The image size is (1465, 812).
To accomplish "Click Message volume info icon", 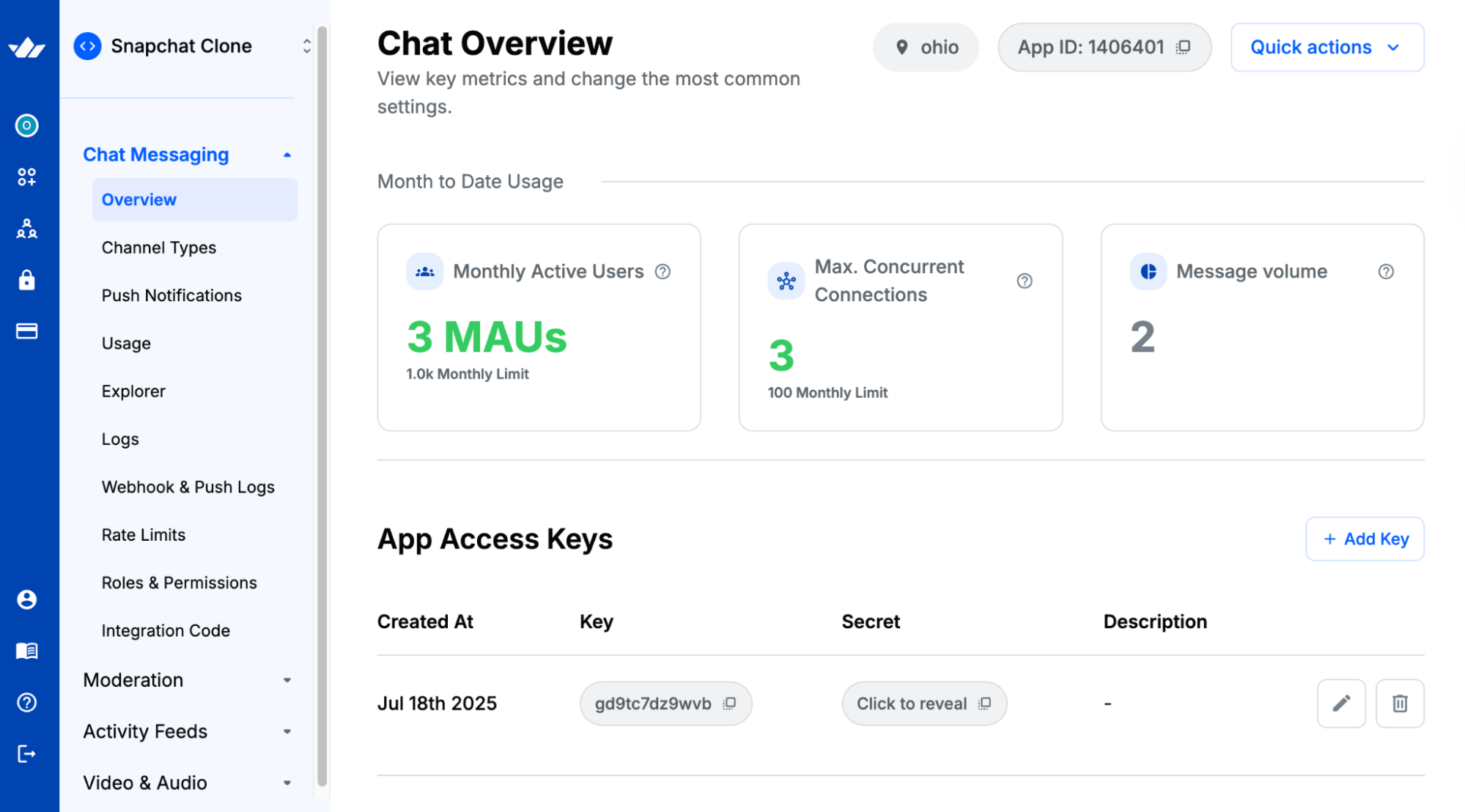I will coord(1385,272).
